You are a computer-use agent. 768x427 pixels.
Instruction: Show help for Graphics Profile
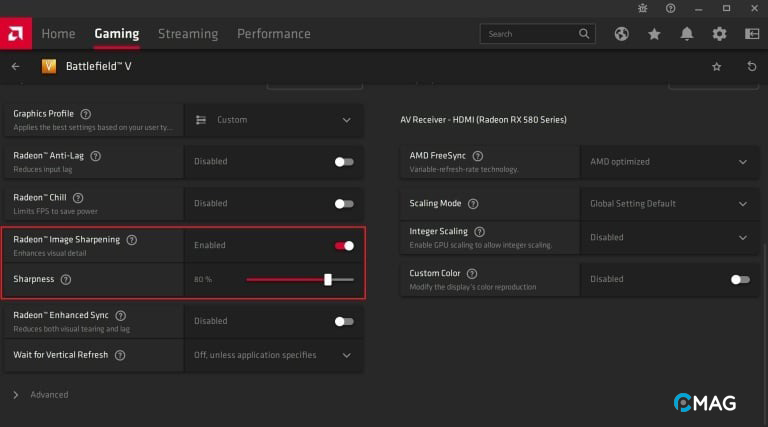86,114
